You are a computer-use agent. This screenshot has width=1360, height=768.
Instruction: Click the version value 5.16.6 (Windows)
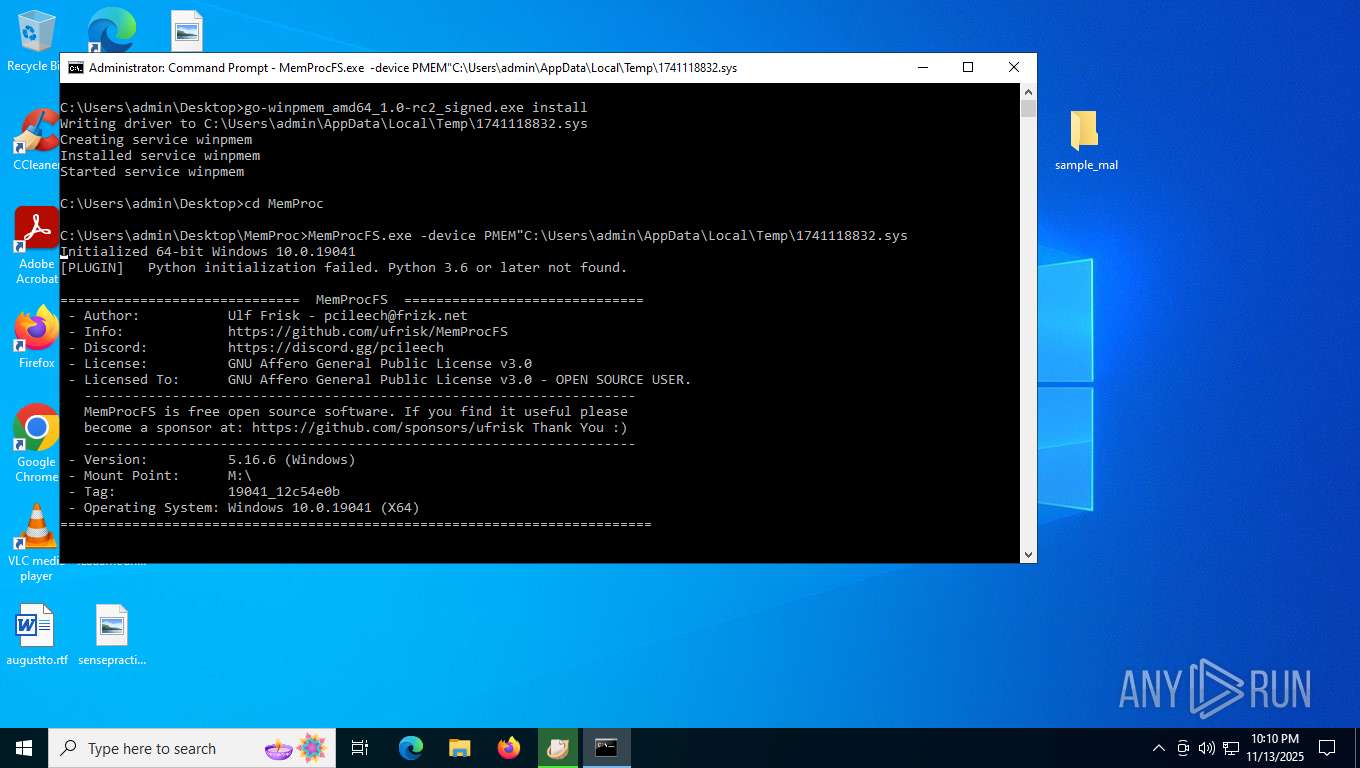tap(292, 460)
